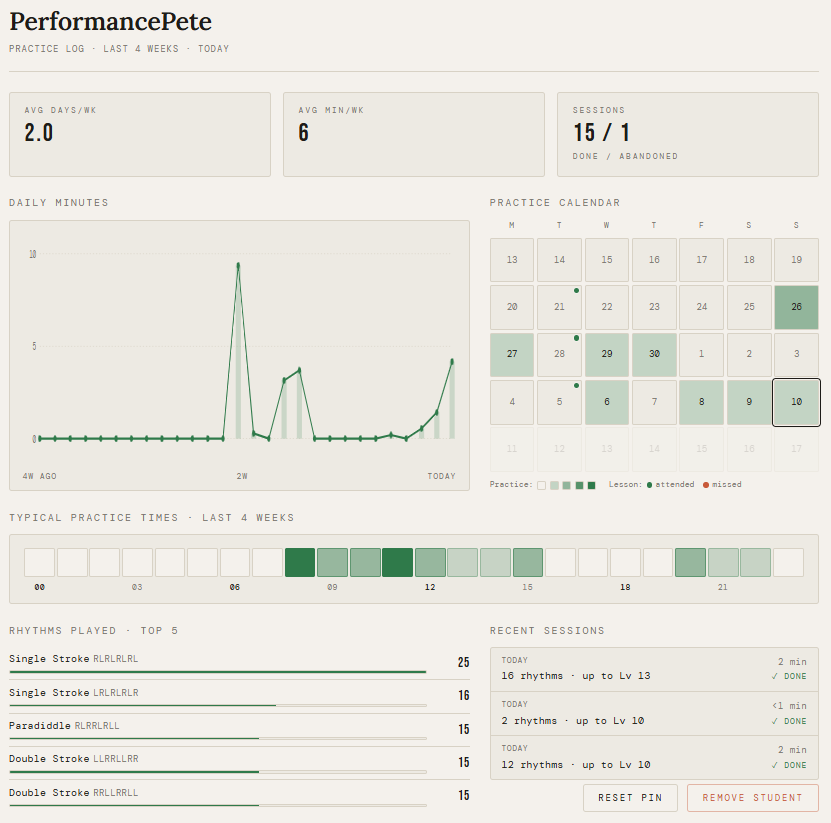Click calendar day 7
This screenshot has width=831, height=823.
tap(654, 402)
